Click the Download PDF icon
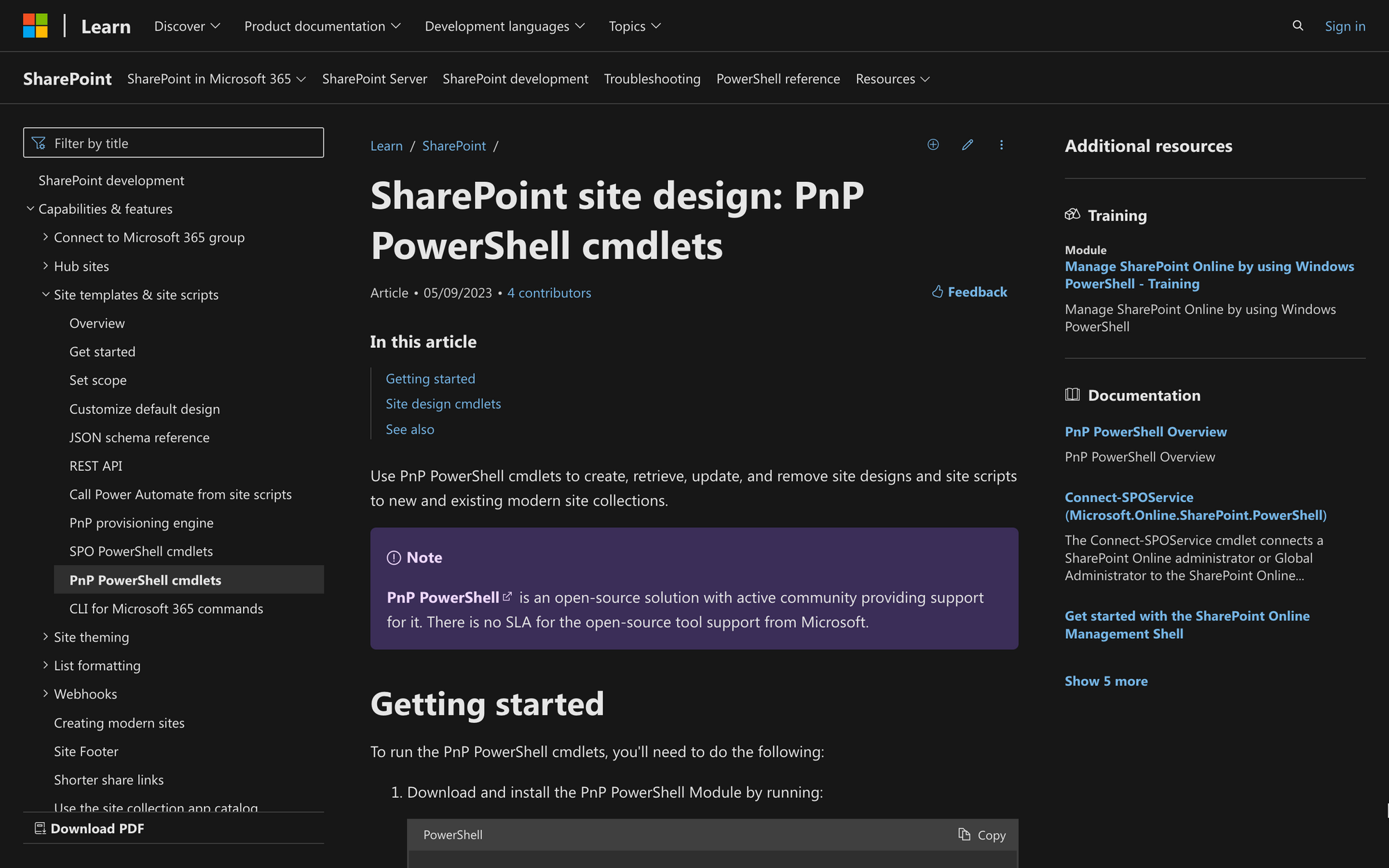The width and height of the screenshot is (1389, 868). [x=40, y=828]
